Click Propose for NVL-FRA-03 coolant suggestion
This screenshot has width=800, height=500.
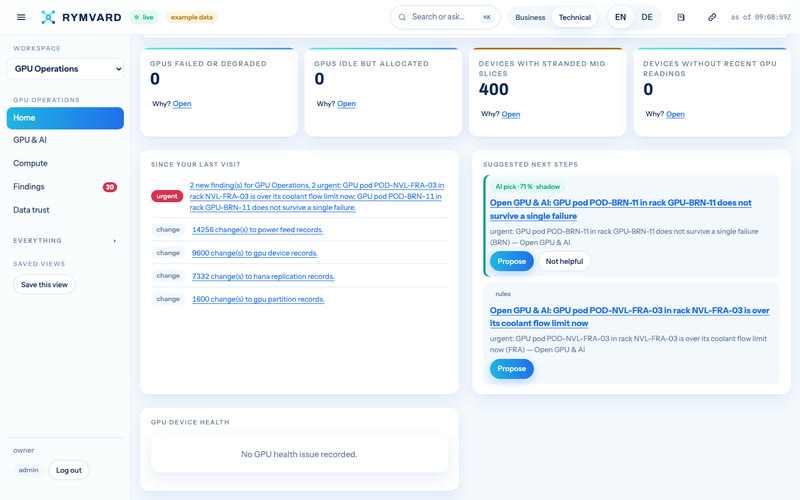pyautogui.click(x=512, y=369)
